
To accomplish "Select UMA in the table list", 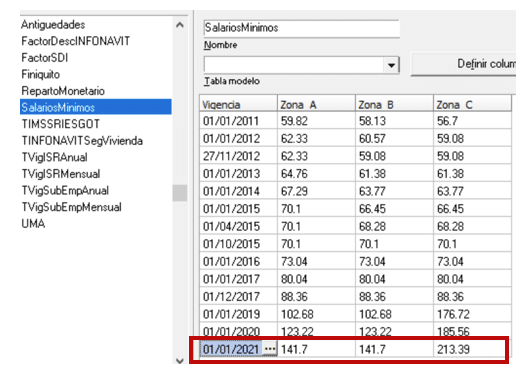I will click(x=33, y=224).
